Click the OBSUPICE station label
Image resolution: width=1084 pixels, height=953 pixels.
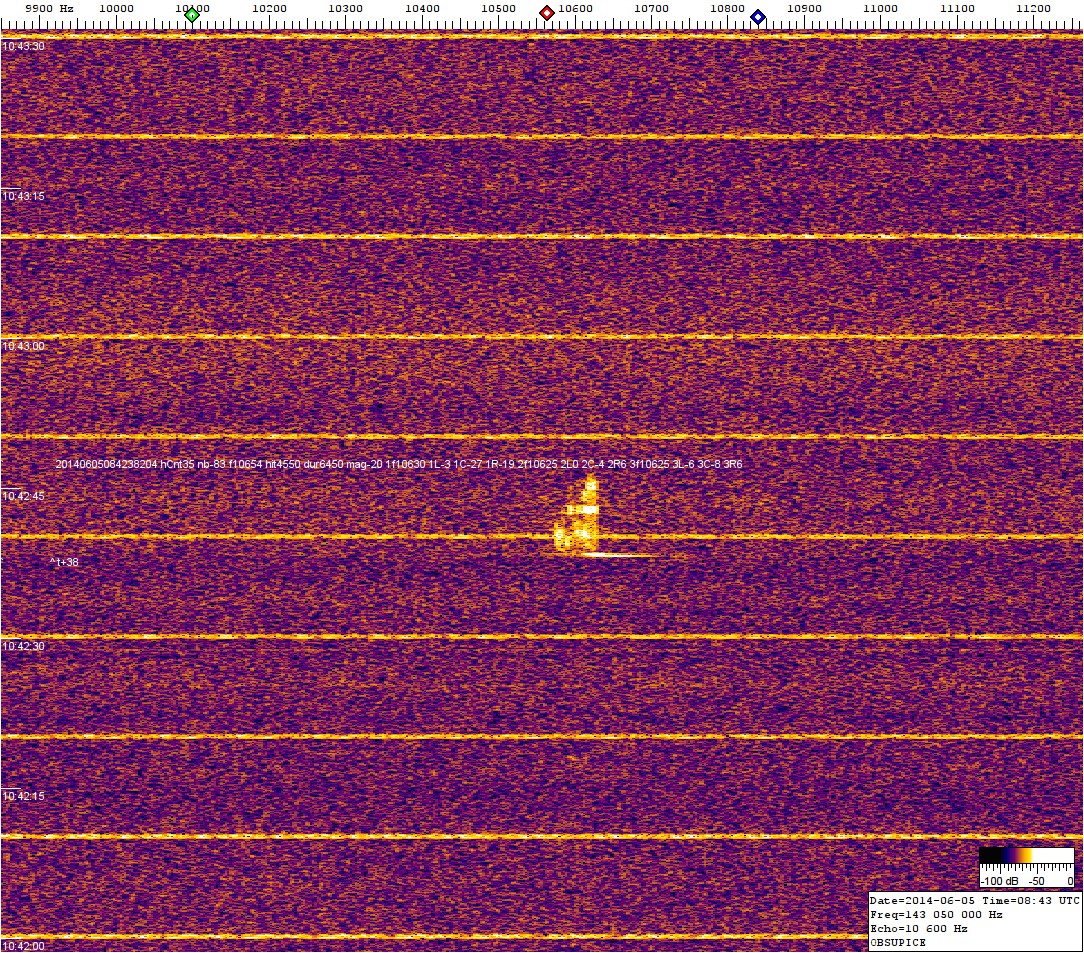(x=898, y=943)
